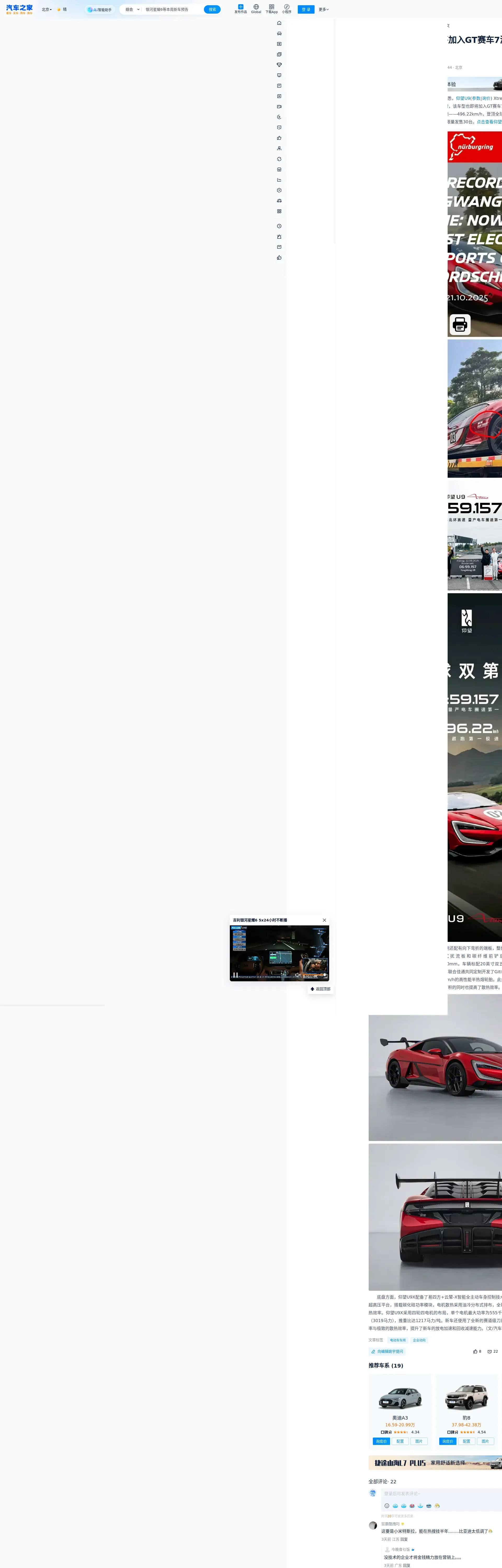Click 询底价 for 奥迪A3
Image resolution: width=502 pixels, height=1568 pixels.
tap(381, 1442)
